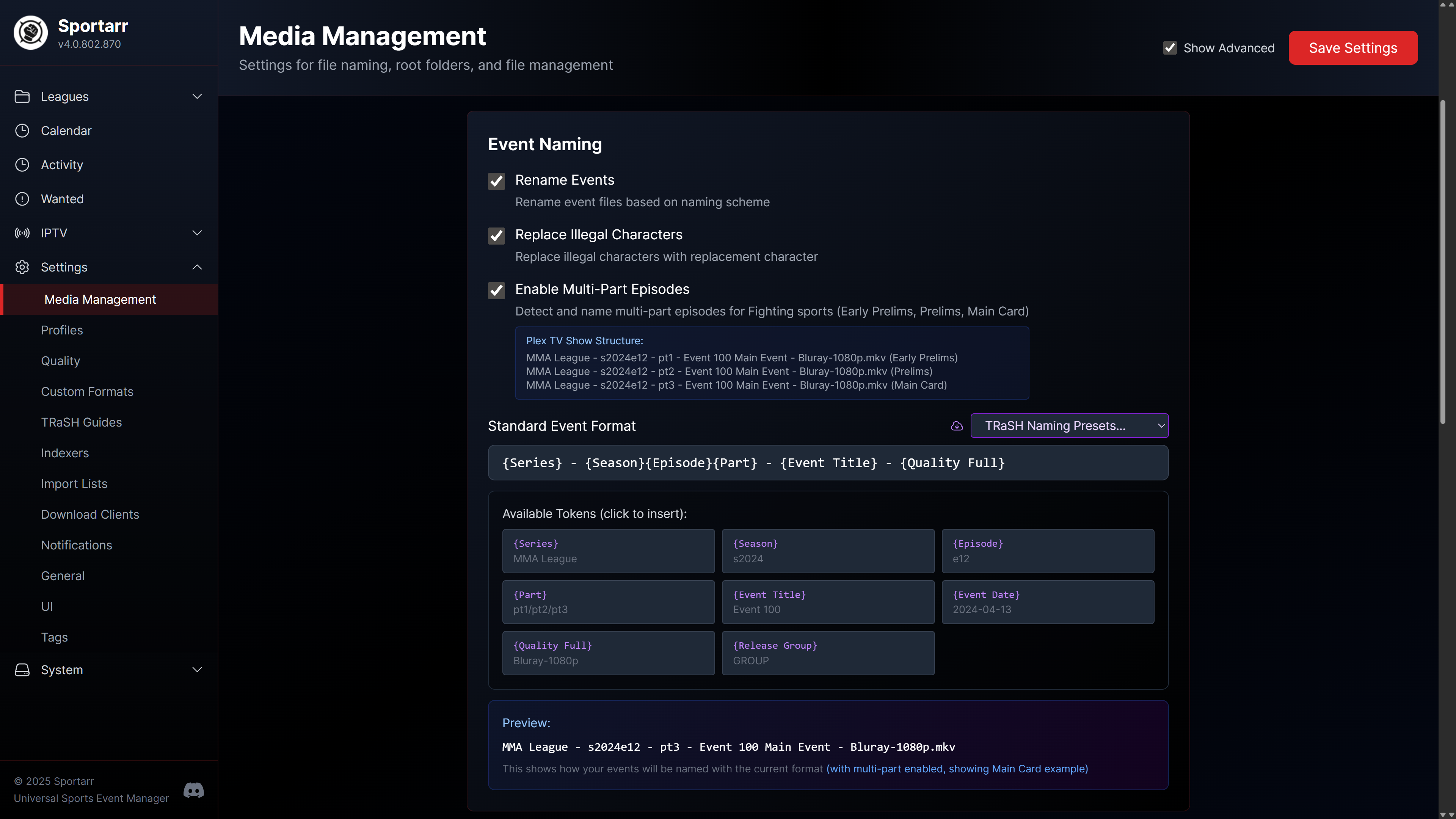Click the Save Settings button
Viewport: 1456px width, 819px height.
click(x=1352, y=48)
